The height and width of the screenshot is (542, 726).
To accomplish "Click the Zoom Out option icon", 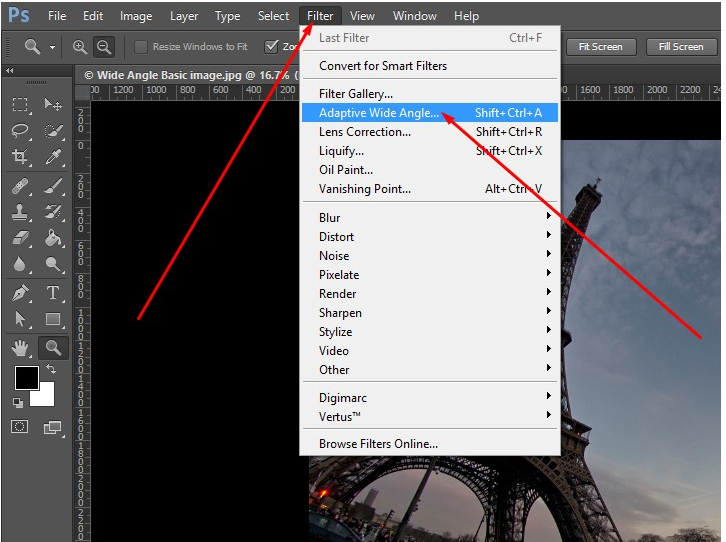I will pyautogui.click(x=104, y=47).
